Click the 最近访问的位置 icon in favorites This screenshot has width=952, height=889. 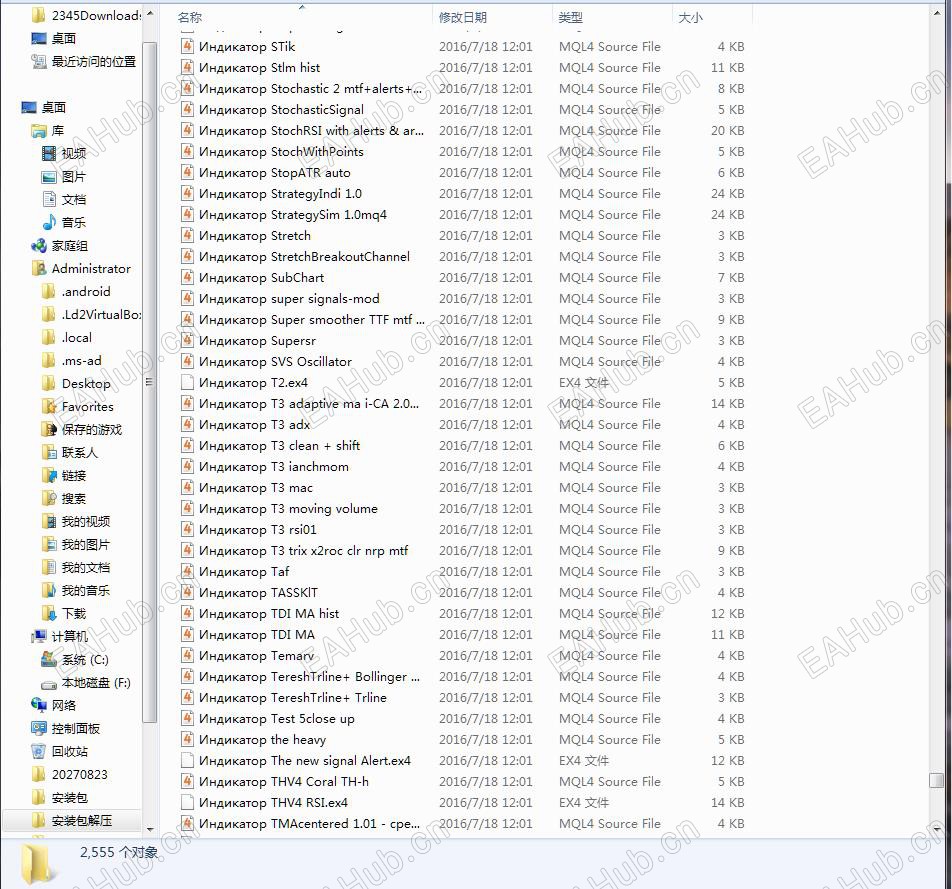click(39, 61)
